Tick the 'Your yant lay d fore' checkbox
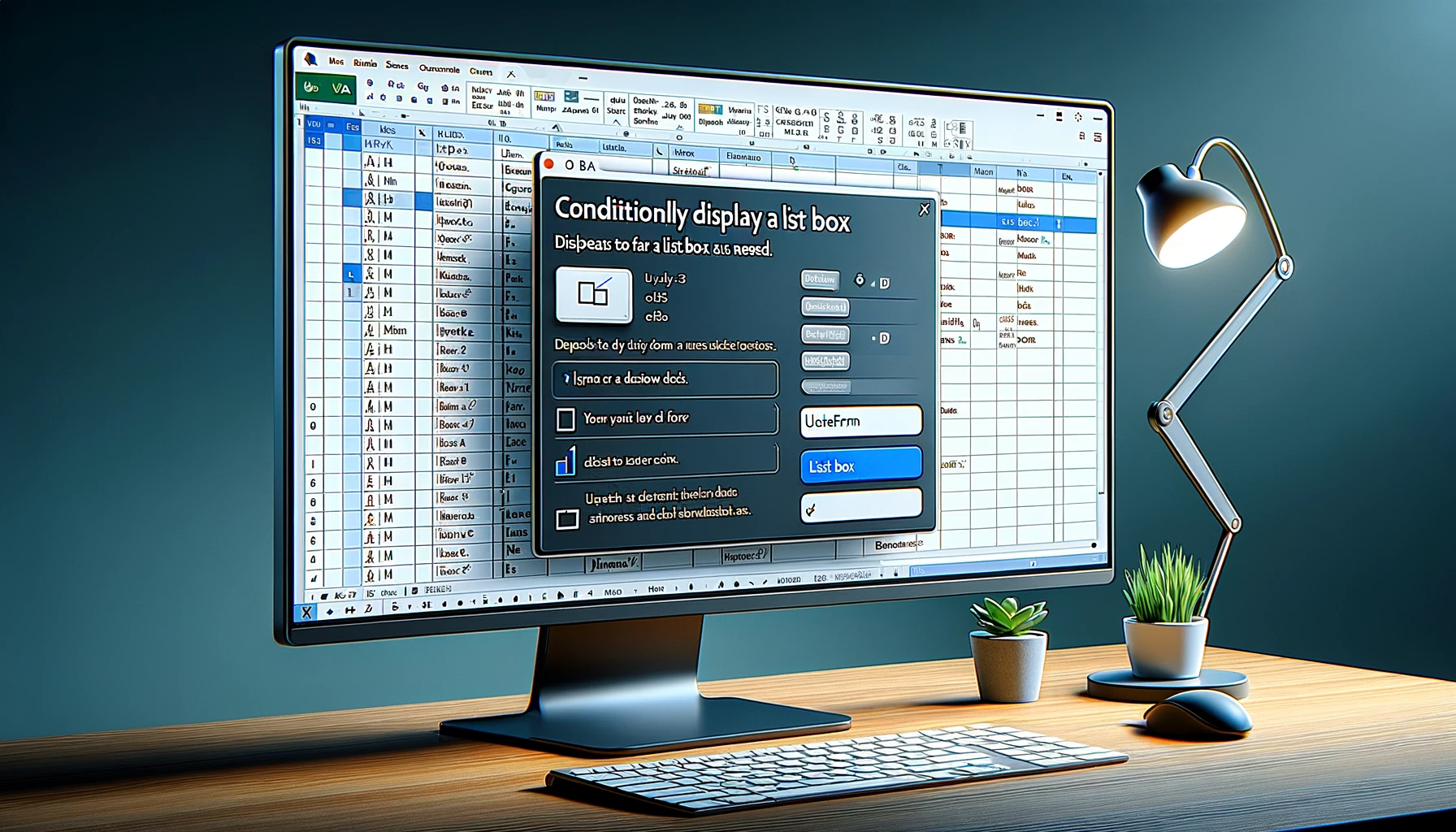This screenshot has width=1456, height=832. 565,420
